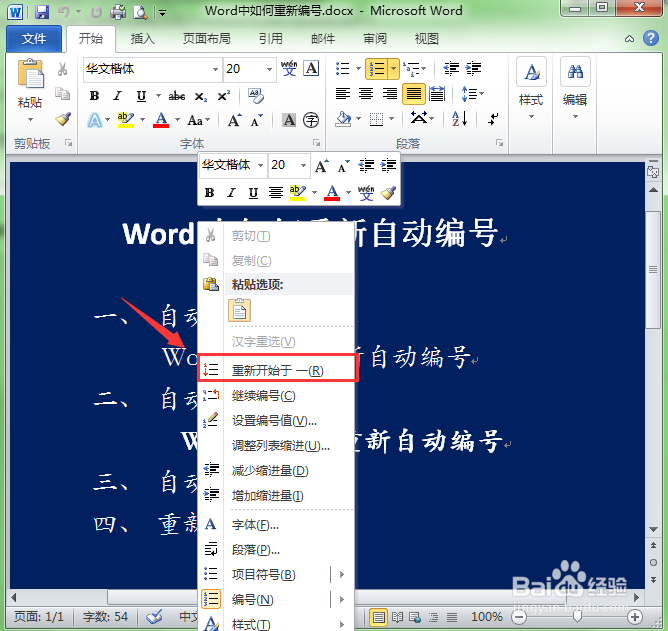Toggle character shading A in ribbon
Image resolution: width=668 pixels, height=631 pixels.
tap(289, 120)
